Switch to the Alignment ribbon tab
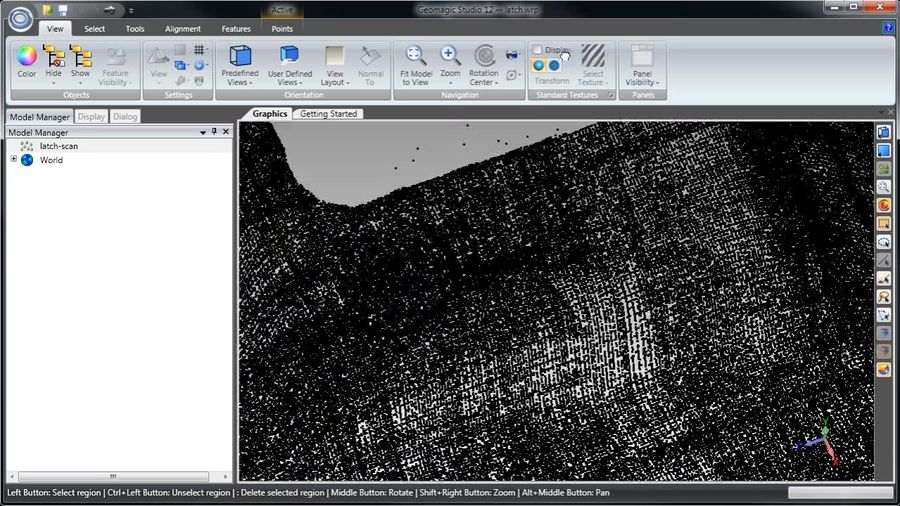The width and height of the screenshot is (900, 506). point(183,29)
